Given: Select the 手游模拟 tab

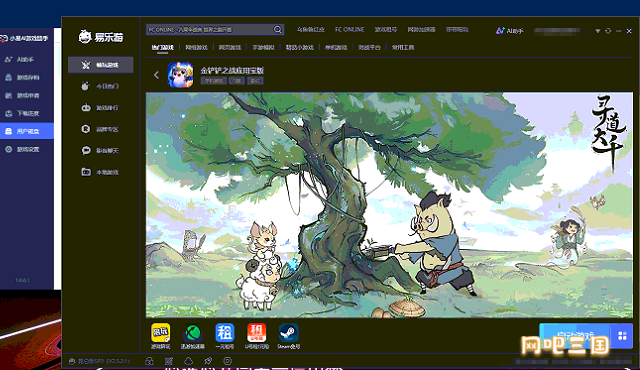Looking at the screenshot, I should (263, 47).
